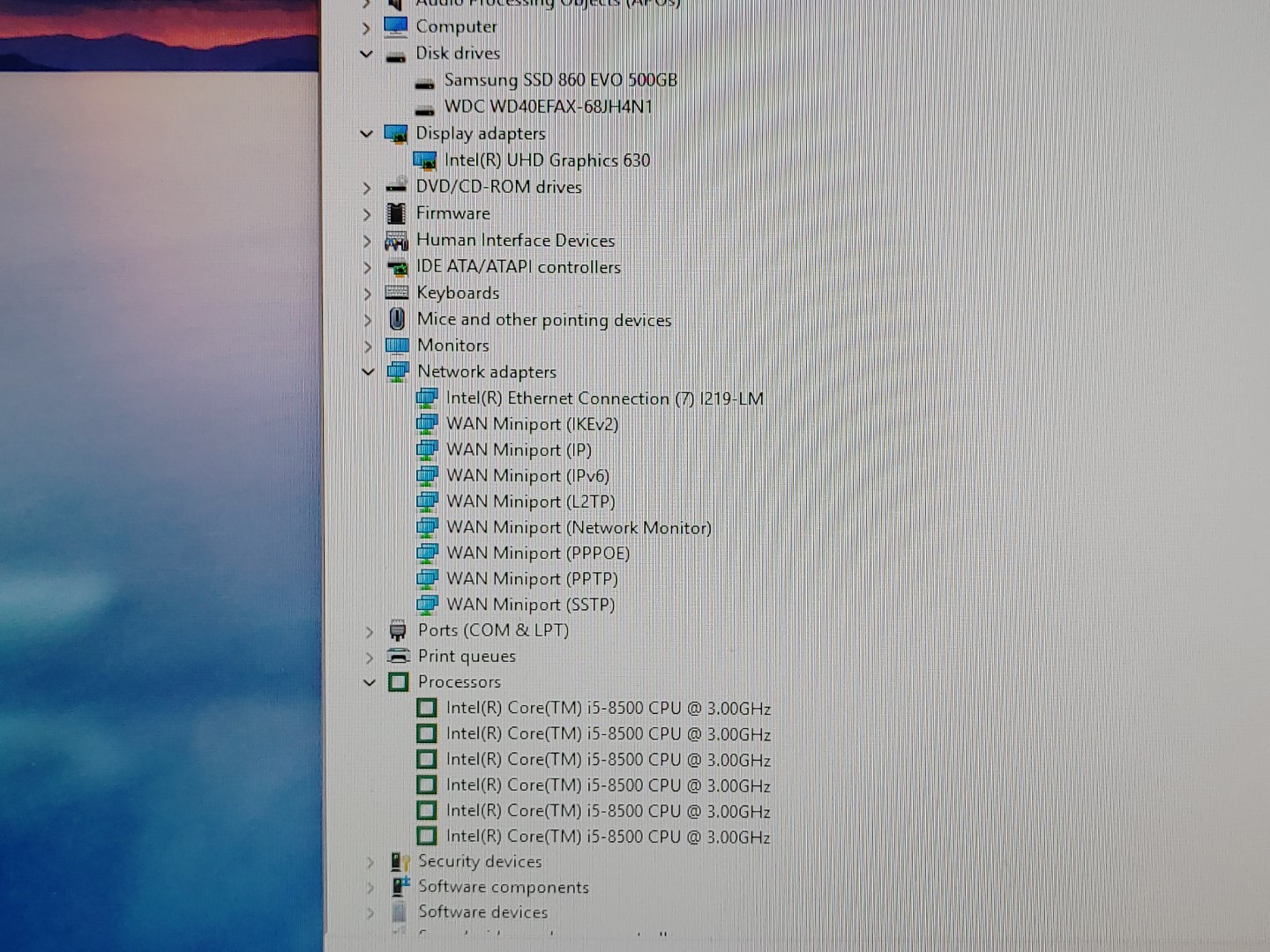Select the Keyboards category icon
This screenshot has height=952, width=1270.
point(397,293)
